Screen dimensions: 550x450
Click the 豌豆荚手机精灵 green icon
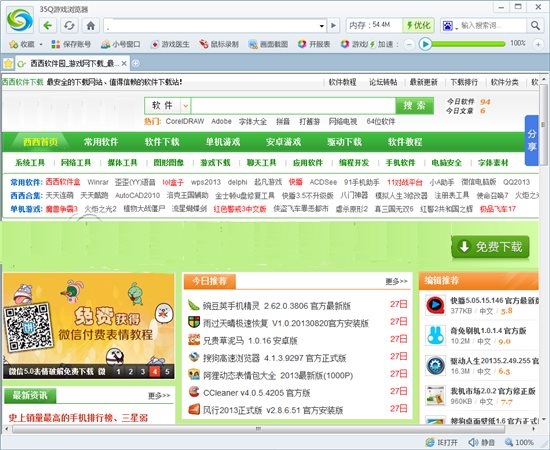pyautogui.click(x=194, y=305)
